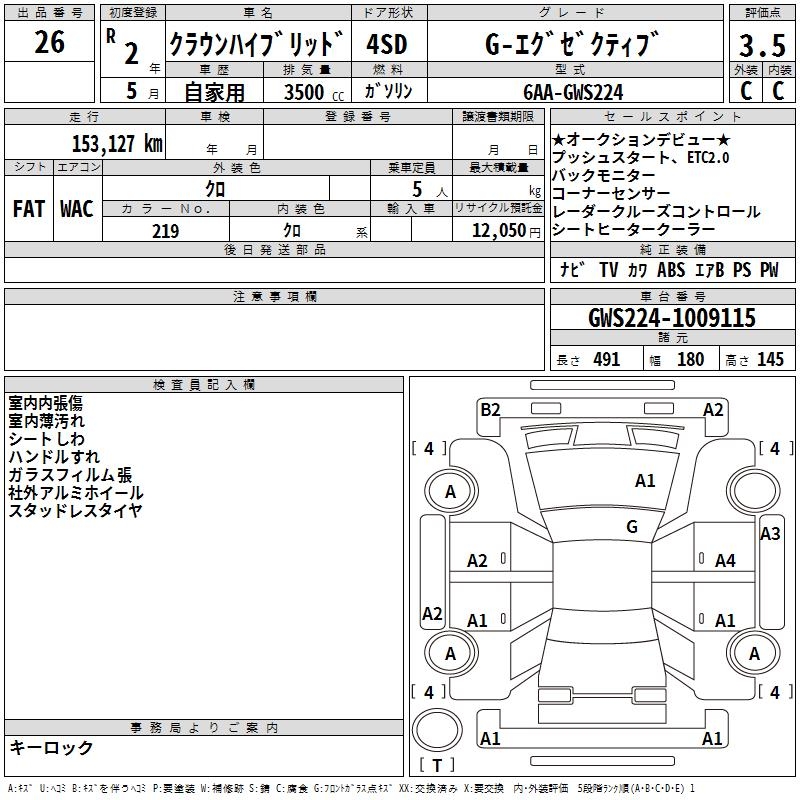
Task: Select the TV equipment entry
Action: 609,270
